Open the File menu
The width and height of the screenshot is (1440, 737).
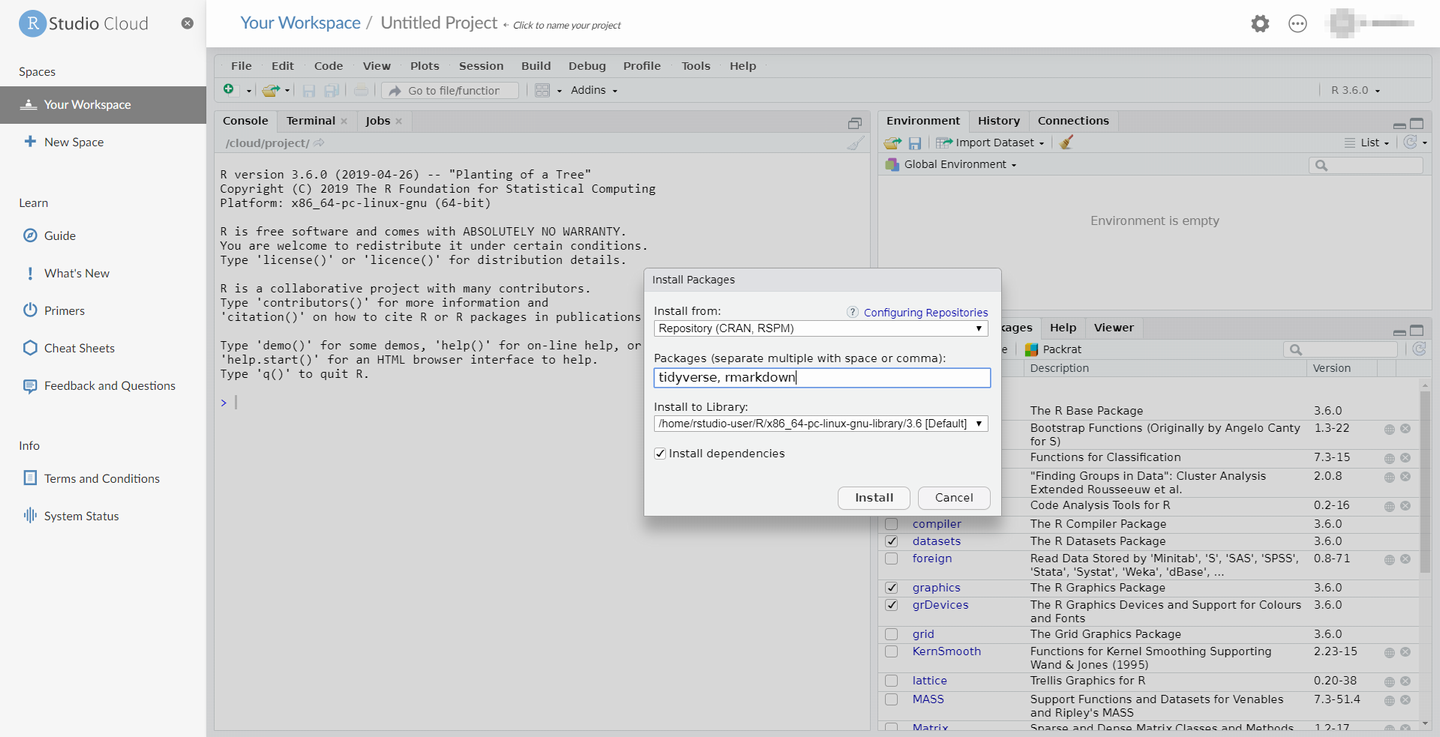point(241,66)
